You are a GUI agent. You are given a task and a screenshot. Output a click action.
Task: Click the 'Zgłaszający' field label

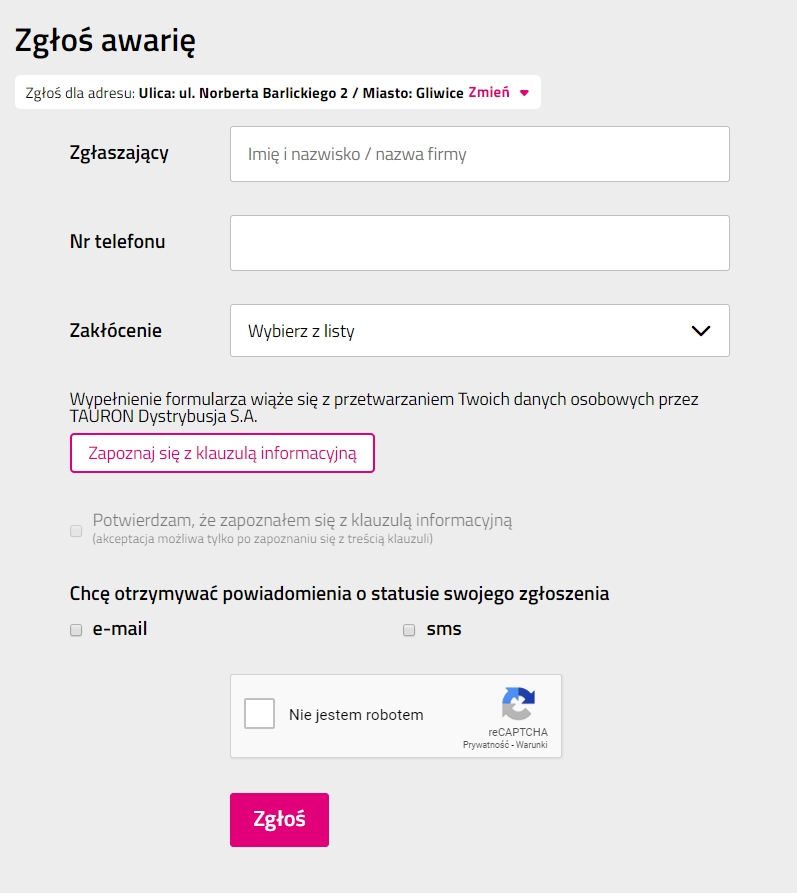coord(119,153)
